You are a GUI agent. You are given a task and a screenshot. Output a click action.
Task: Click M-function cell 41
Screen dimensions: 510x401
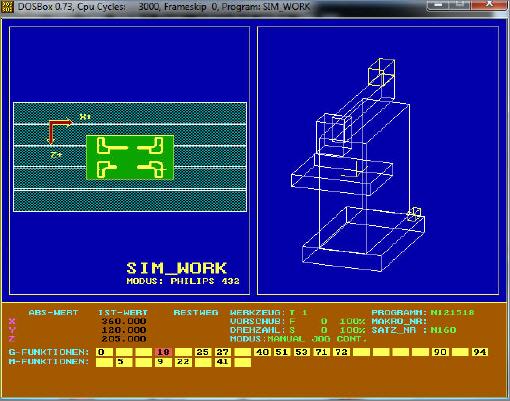(222, 362)
